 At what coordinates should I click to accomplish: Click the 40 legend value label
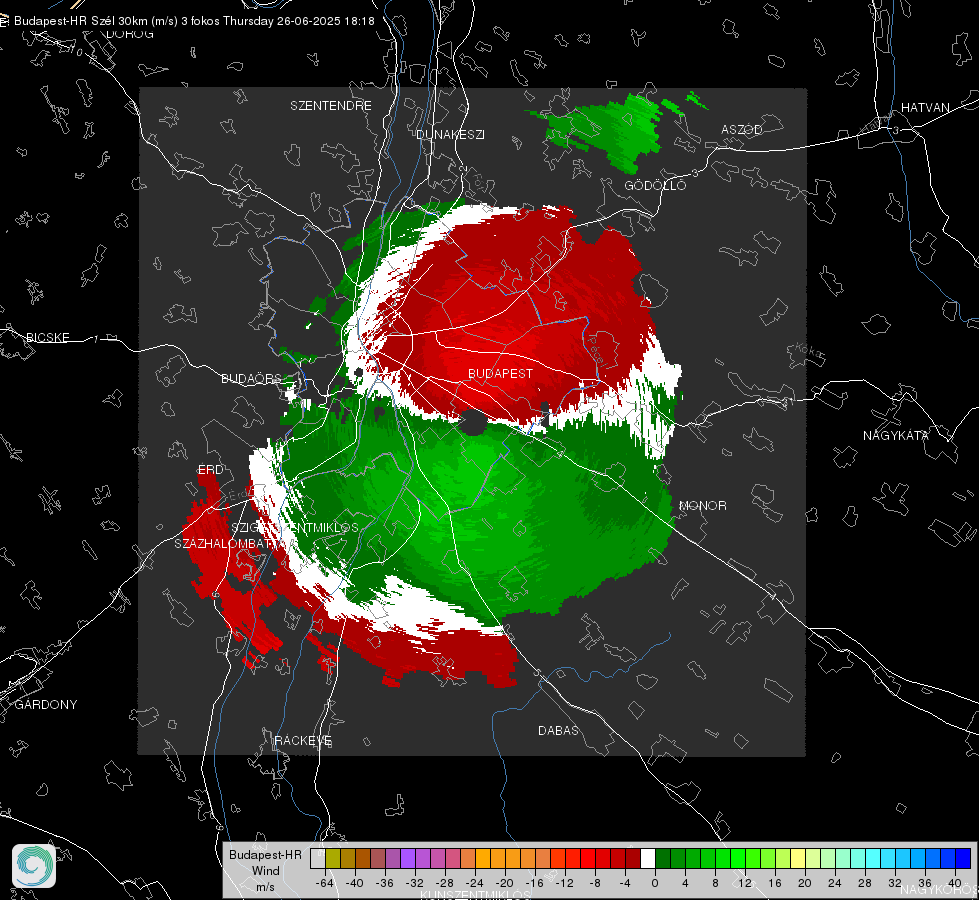954,883
